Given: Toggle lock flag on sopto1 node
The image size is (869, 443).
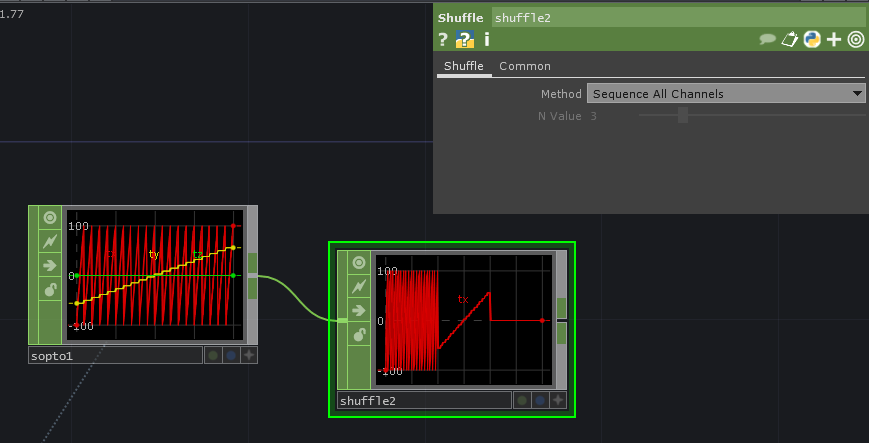Looking at the screenshot, I should coord(50,290).
